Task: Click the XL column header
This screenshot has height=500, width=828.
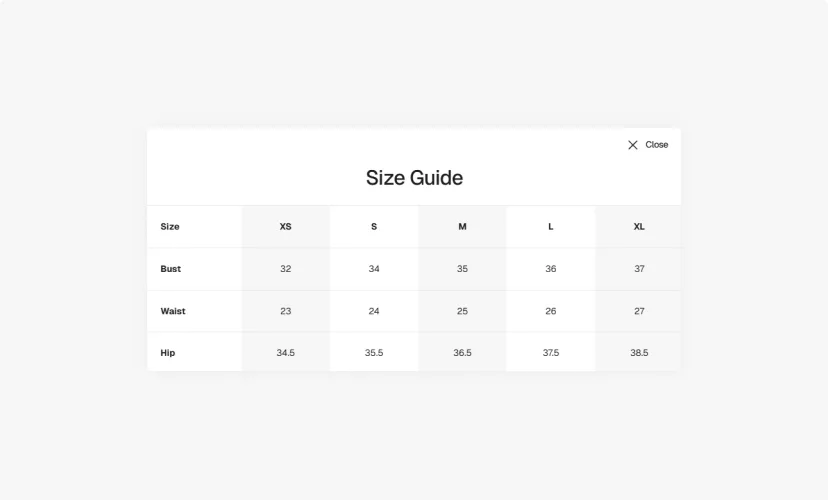Action: pos(639,227)
